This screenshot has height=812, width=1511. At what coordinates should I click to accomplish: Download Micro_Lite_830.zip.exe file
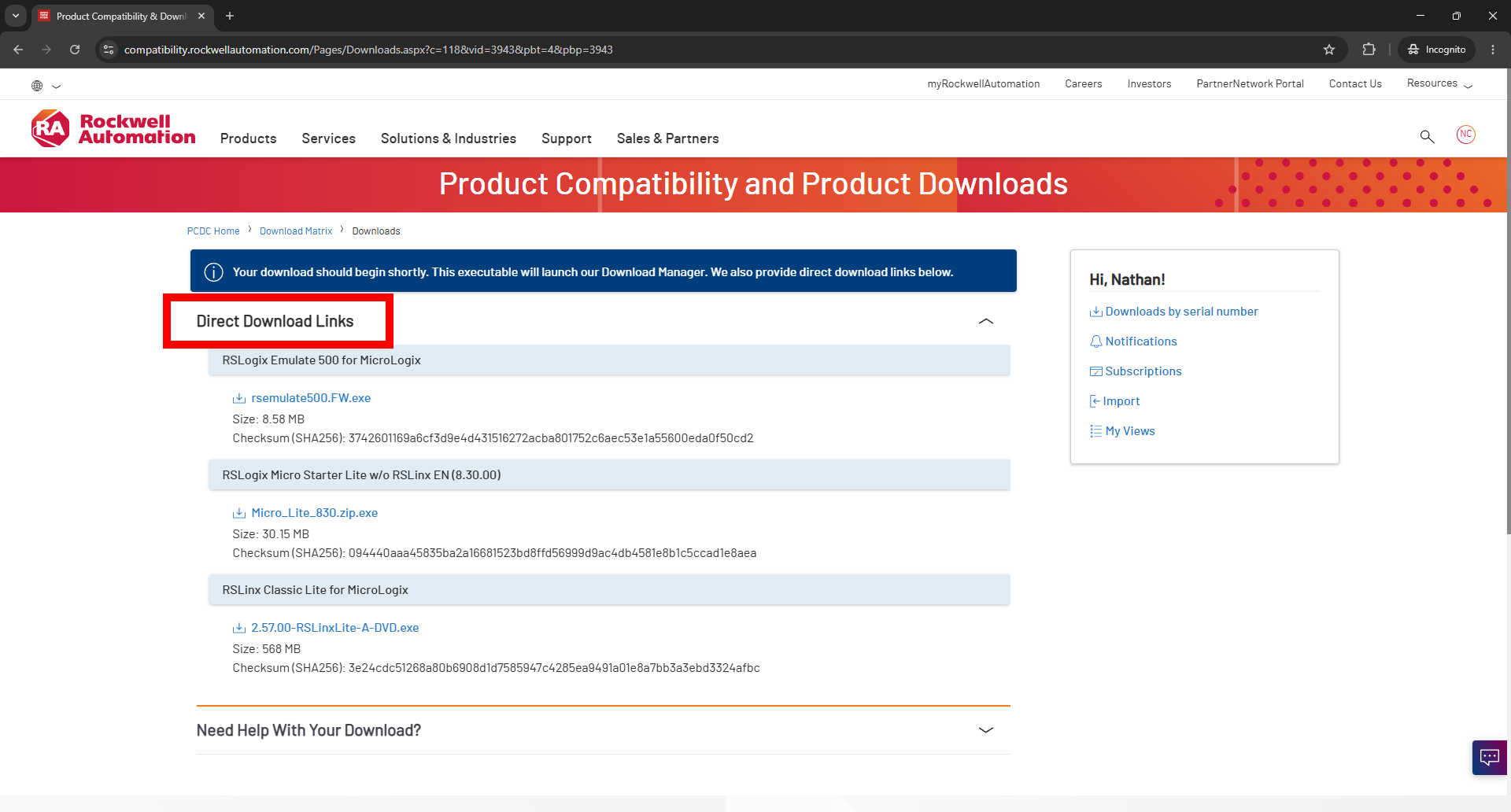coord(315,513)
